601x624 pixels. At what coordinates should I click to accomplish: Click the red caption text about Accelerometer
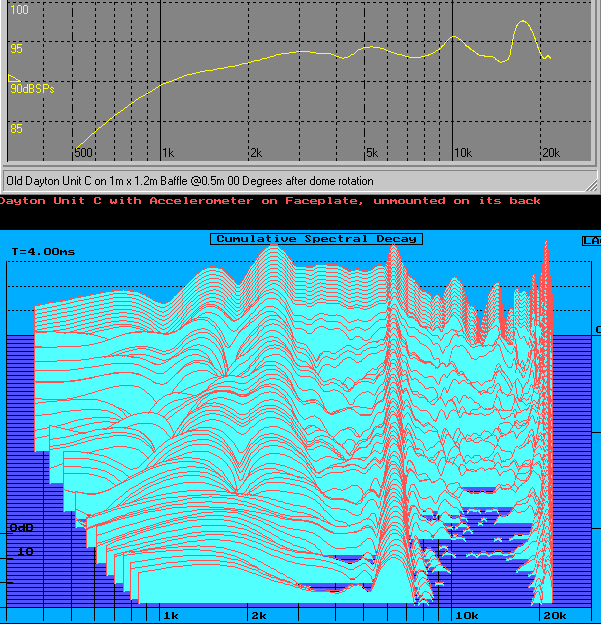pyautogui.click(x=270, y=201)
